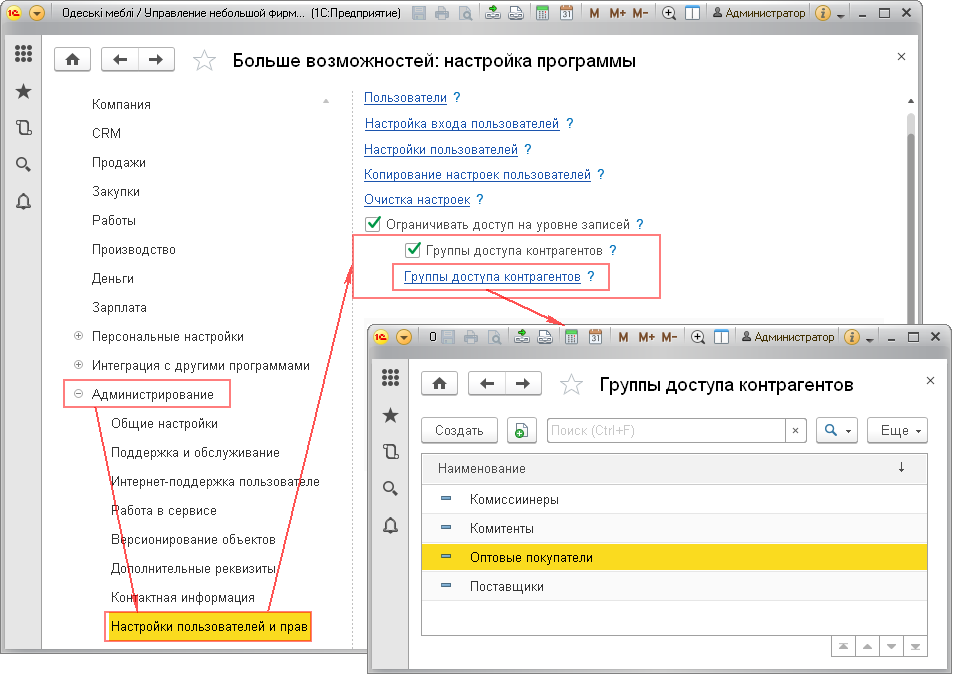Click in the search field 'Поиск (Ctrl+F)'
This screenshot has height=676, width=955.
[x=665, y=430]
